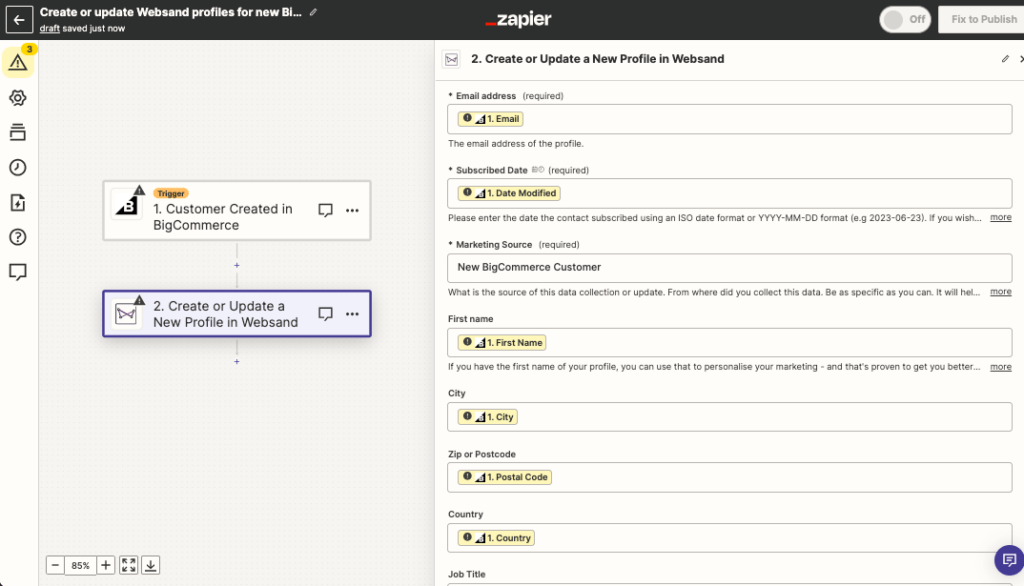Click zoom out minus button
The height and width of the screenshot is (586, 1024).
point(56,565)
